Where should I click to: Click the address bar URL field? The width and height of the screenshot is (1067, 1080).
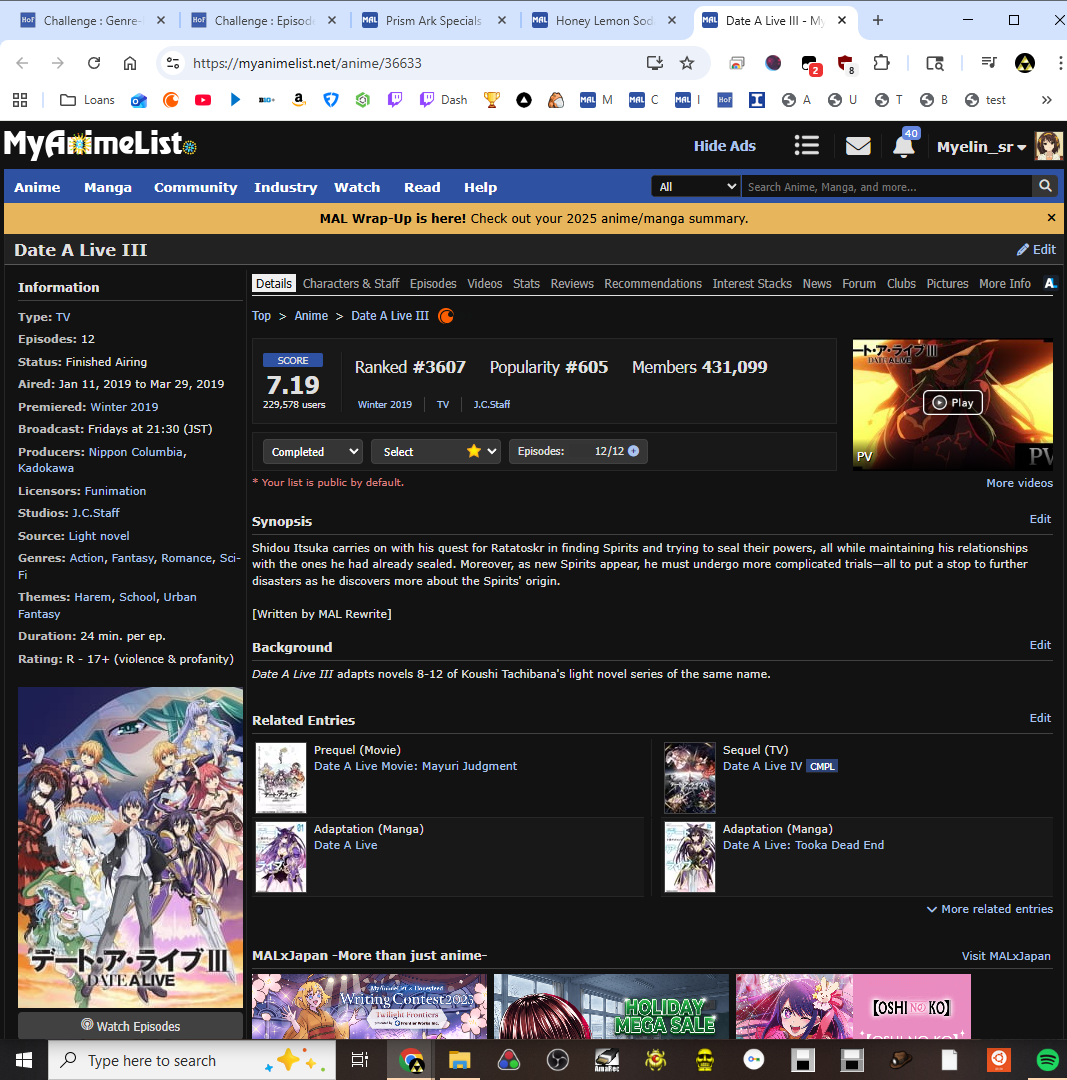(413, 63)
